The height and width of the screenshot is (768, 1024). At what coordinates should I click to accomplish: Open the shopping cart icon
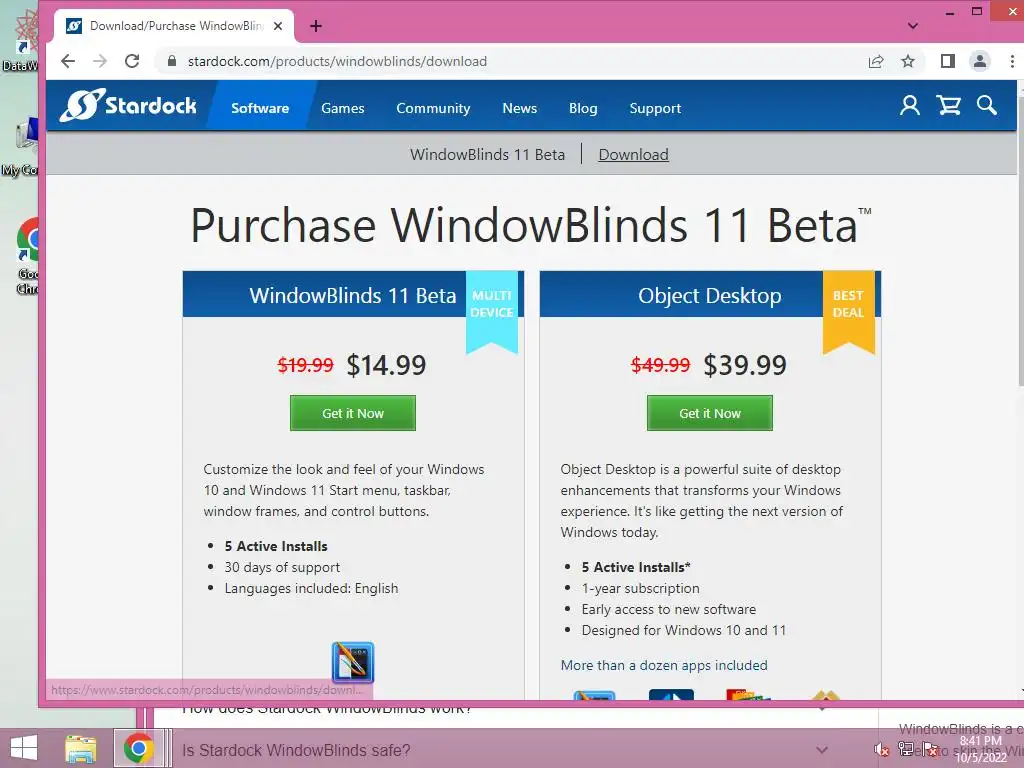click(948, 106)
